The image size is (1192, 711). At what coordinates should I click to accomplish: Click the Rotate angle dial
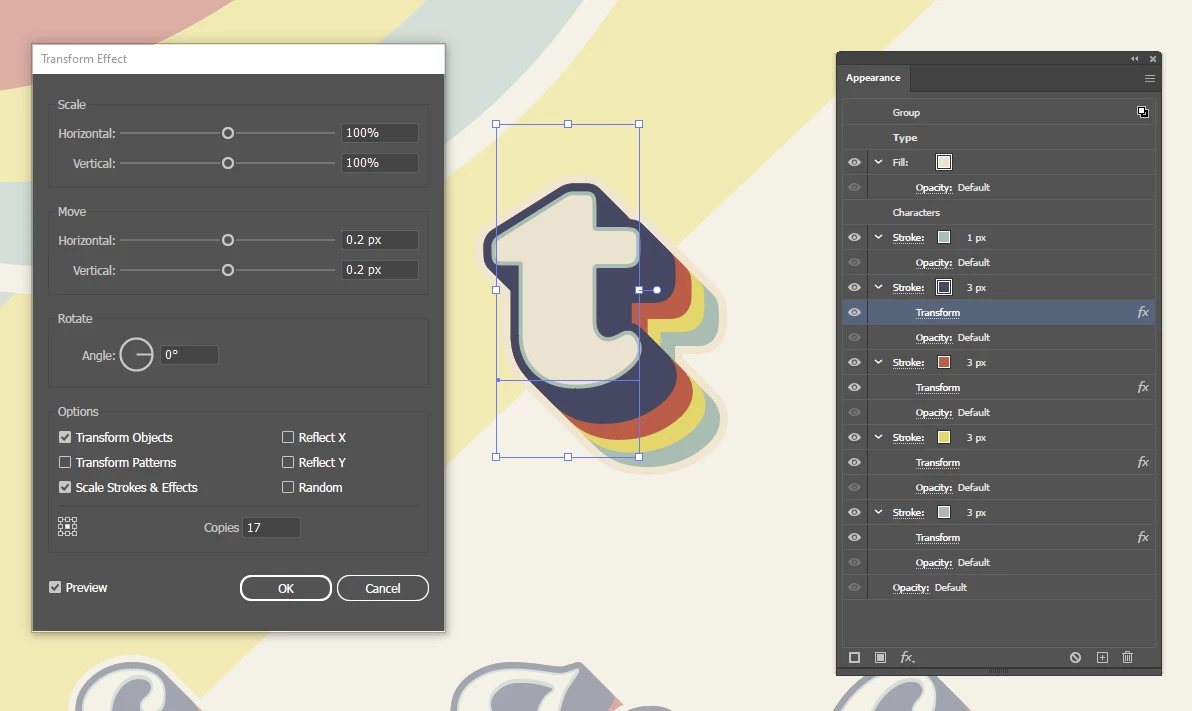pos(137,354)
